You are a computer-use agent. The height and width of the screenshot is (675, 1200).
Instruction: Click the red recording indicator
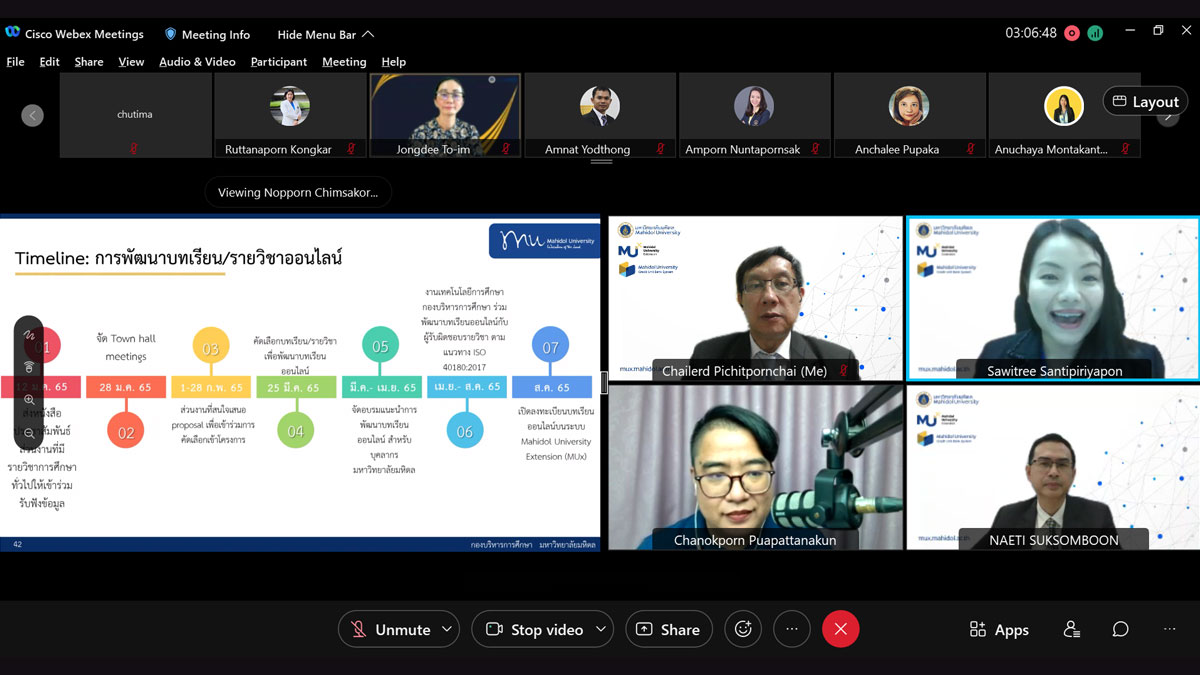(1072, 33)
